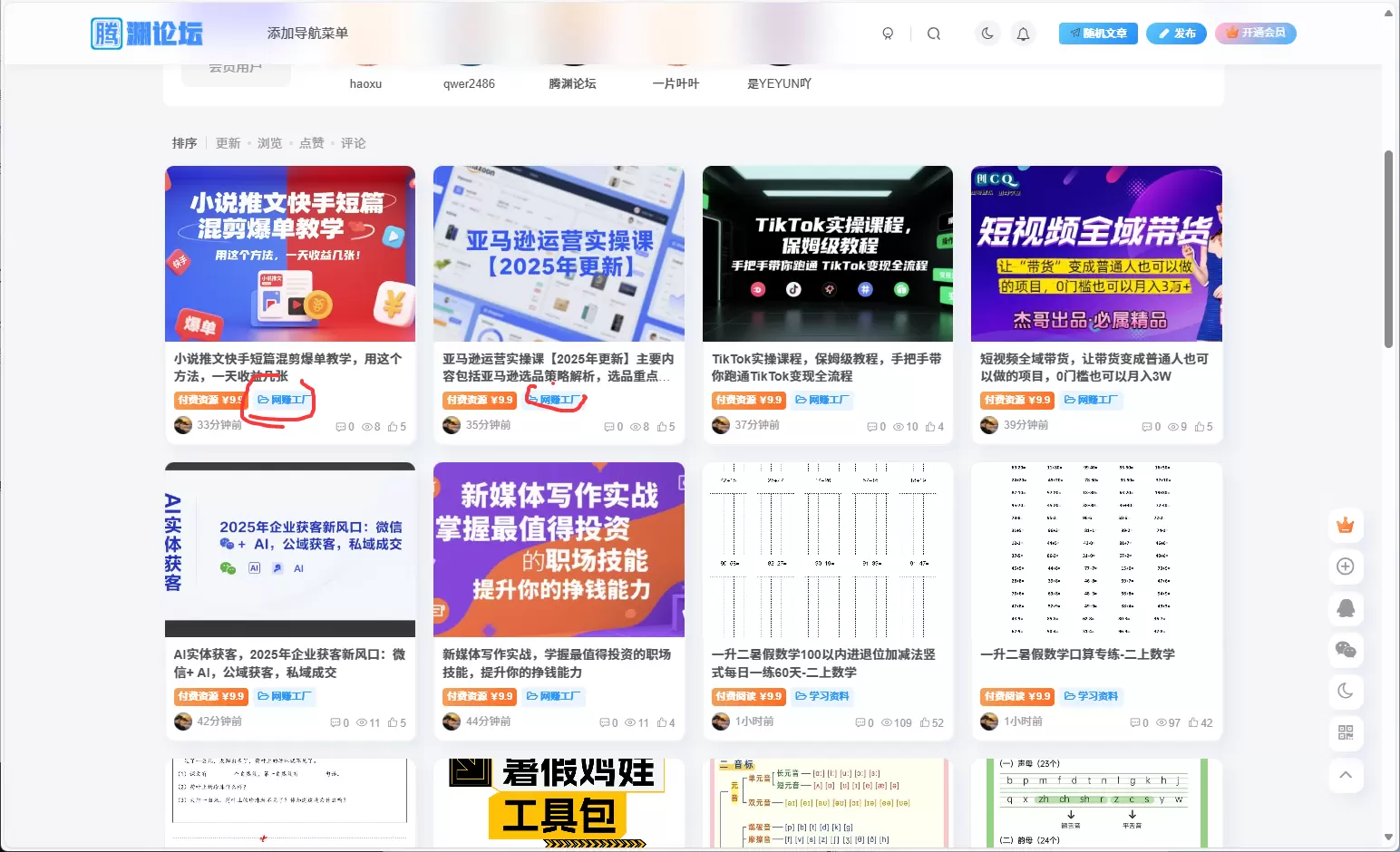Switch night mode using sidebar moon icon
Image resolution: width=1400 pixels, height=852 pixels.
click(1346, 691)
